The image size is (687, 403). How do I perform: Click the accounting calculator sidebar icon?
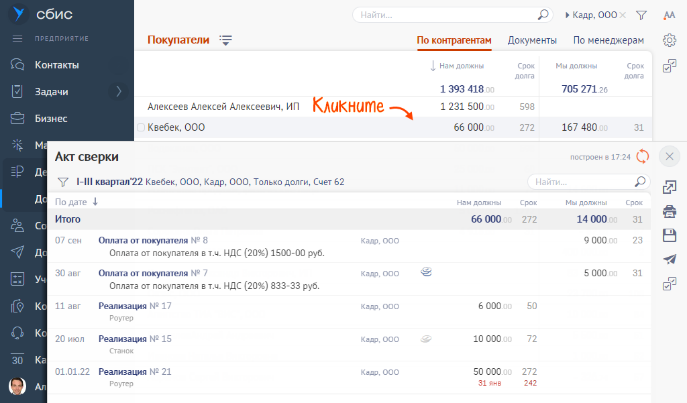17,279
